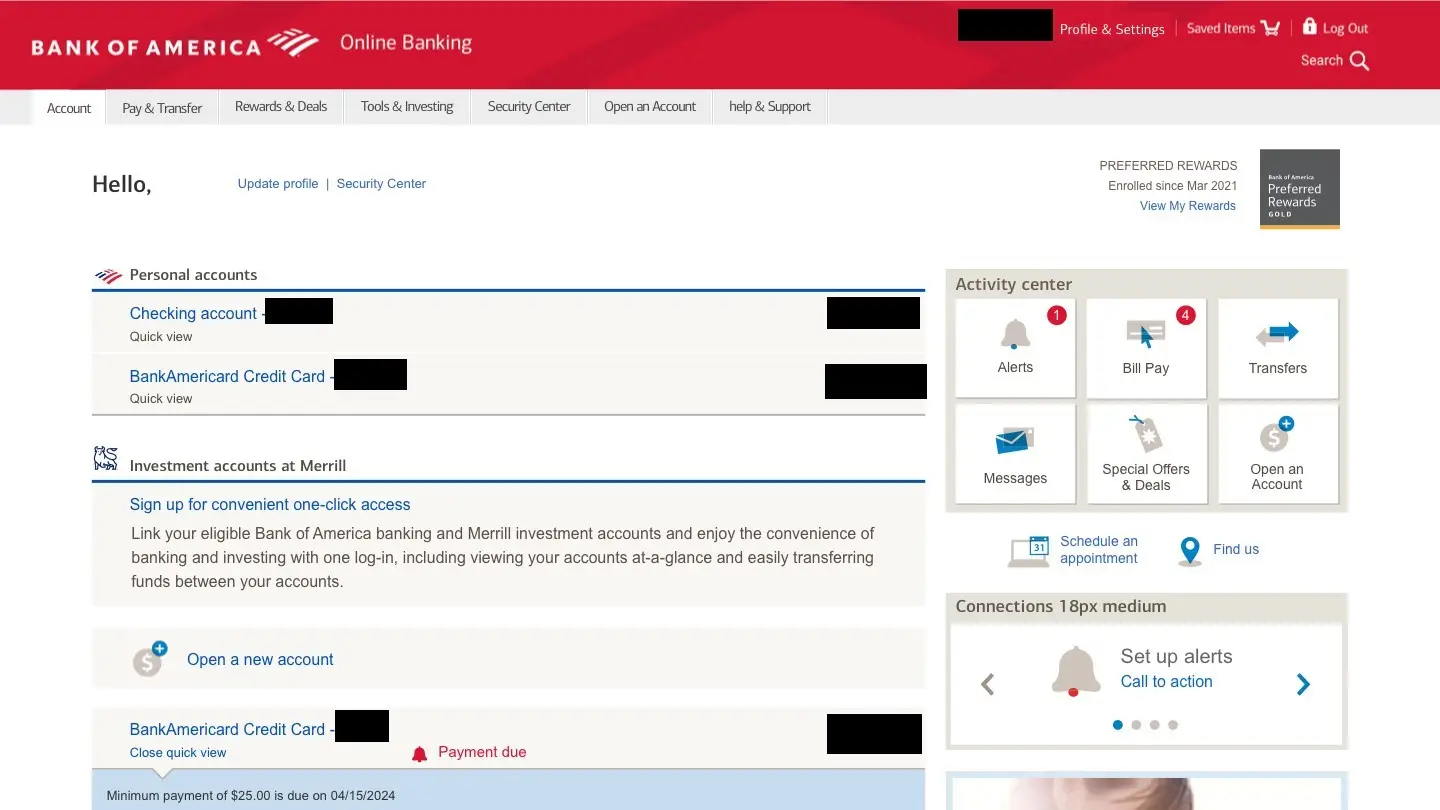Open View My Rewards
The height and width of the screenshot is (810, 1440).
point(1187,205)
